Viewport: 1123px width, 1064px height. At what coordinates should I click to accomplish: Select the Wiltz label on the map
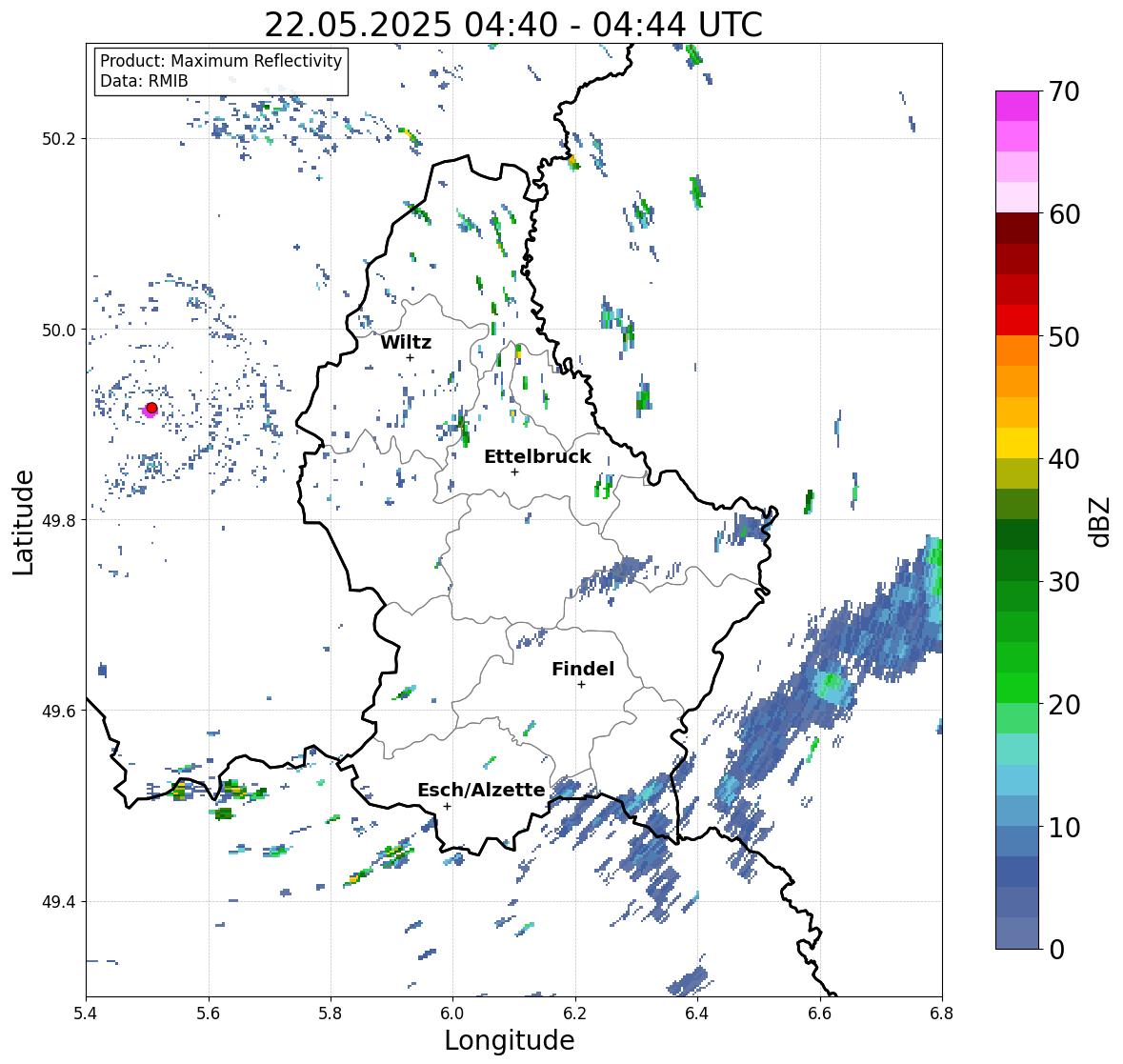pyautogui.click(x=406, y=342)
